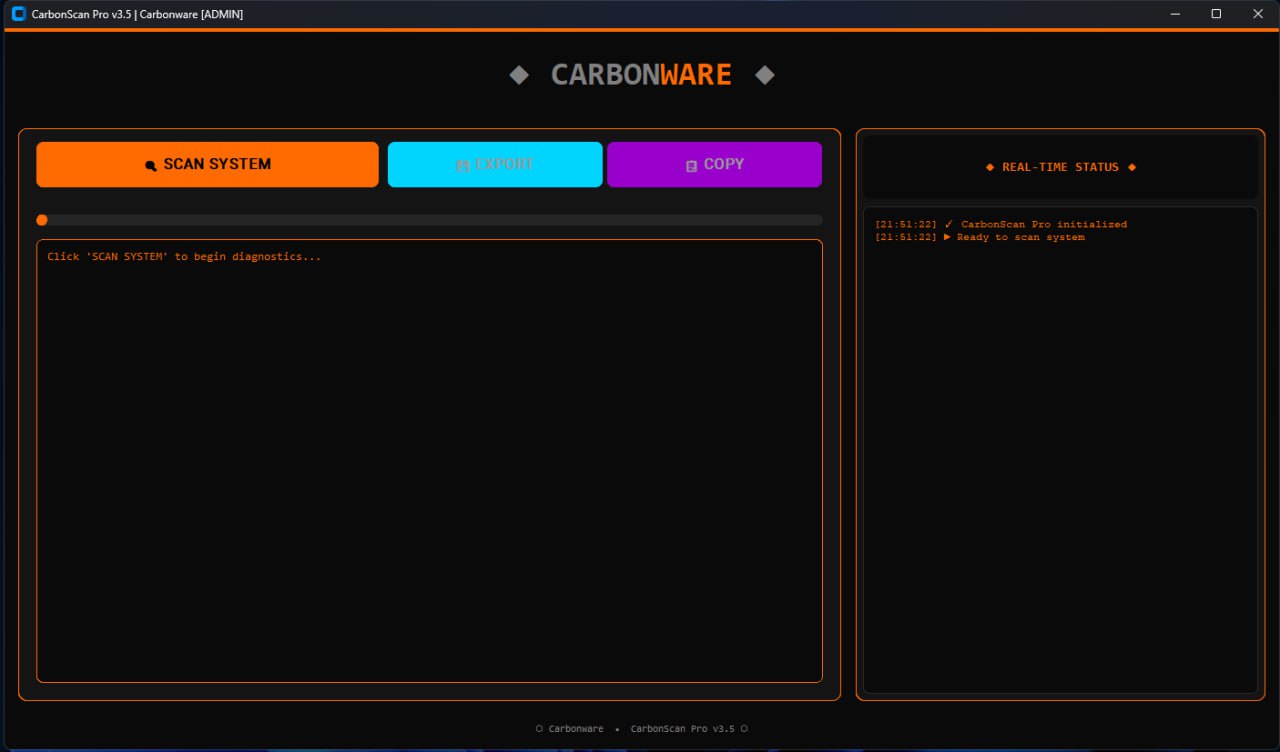This screenshot has width=1280, height=752.
Task: Click the play arrow beside 'Ready to scan system'
Action: pos(947,237)
